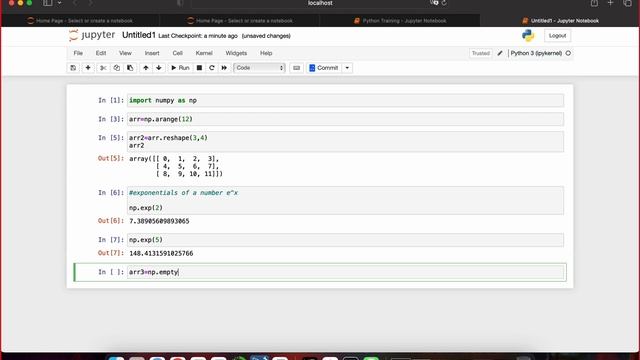640x360 pixels.
Task: Cut selected cells with scissors icon
Action: (x=103, y=68)
